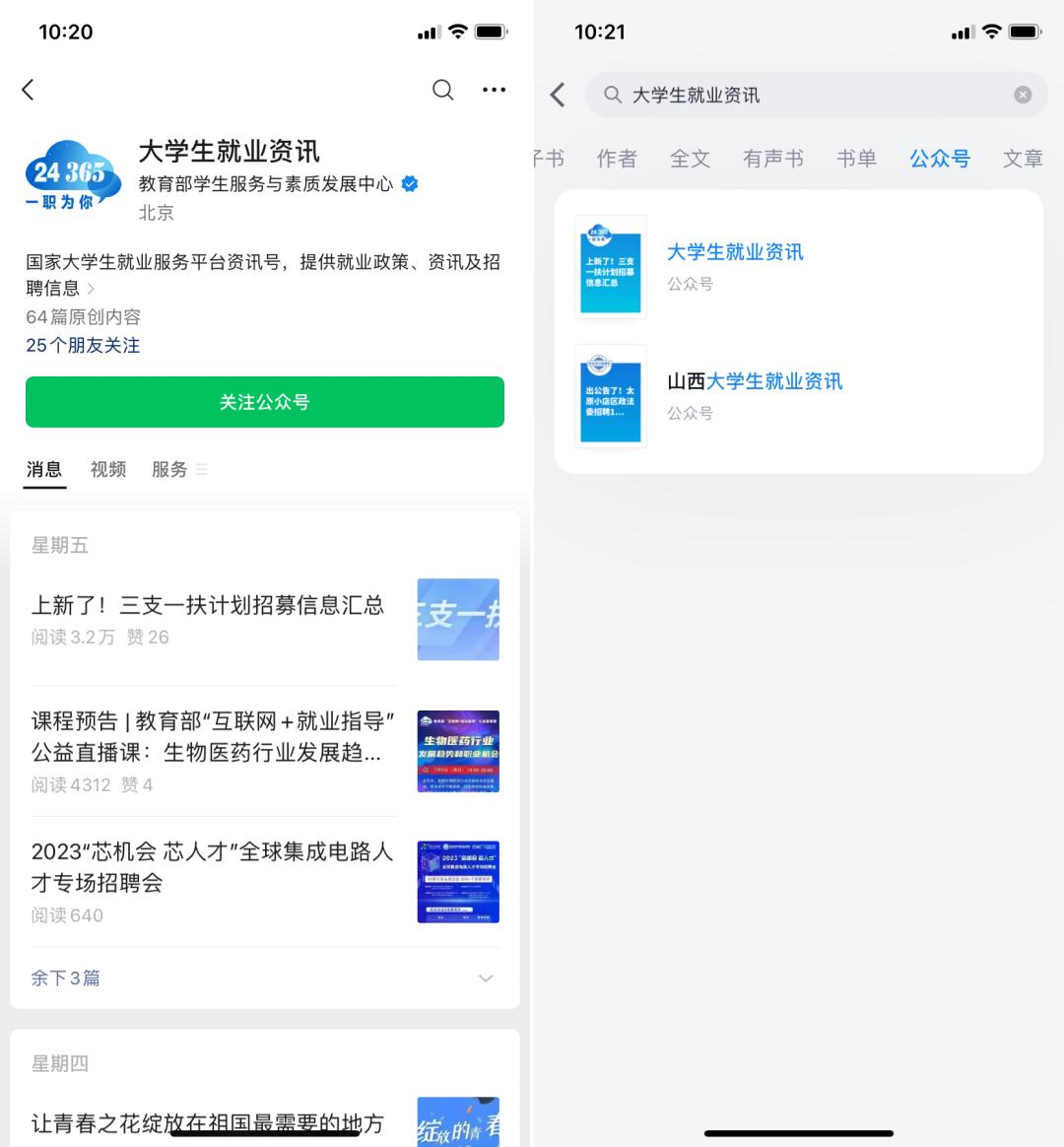
Task: Select the 公众号 search filter tab
Action: [940, 158]
